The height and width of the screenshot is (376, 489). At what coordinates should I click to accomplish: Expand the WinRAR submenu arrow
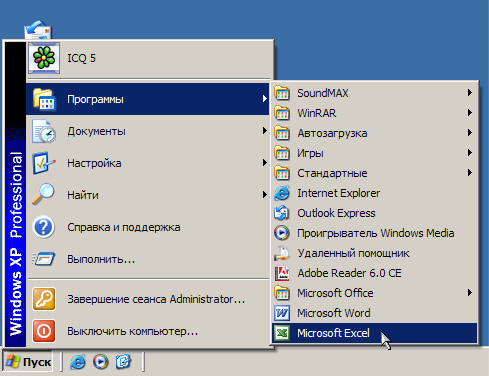[470, 112]
